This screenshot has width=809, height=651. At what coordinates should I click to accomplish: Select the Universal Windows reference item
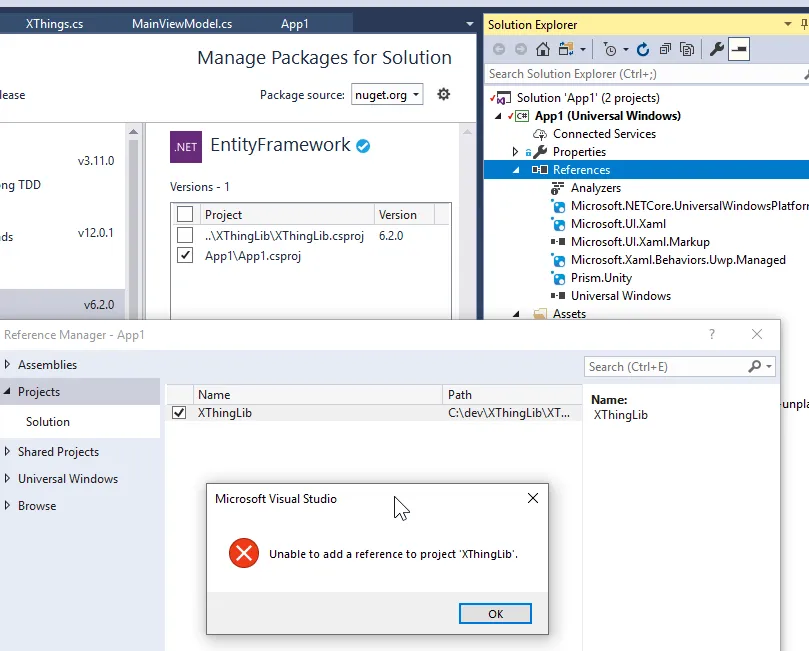click(x=621, y=296)
